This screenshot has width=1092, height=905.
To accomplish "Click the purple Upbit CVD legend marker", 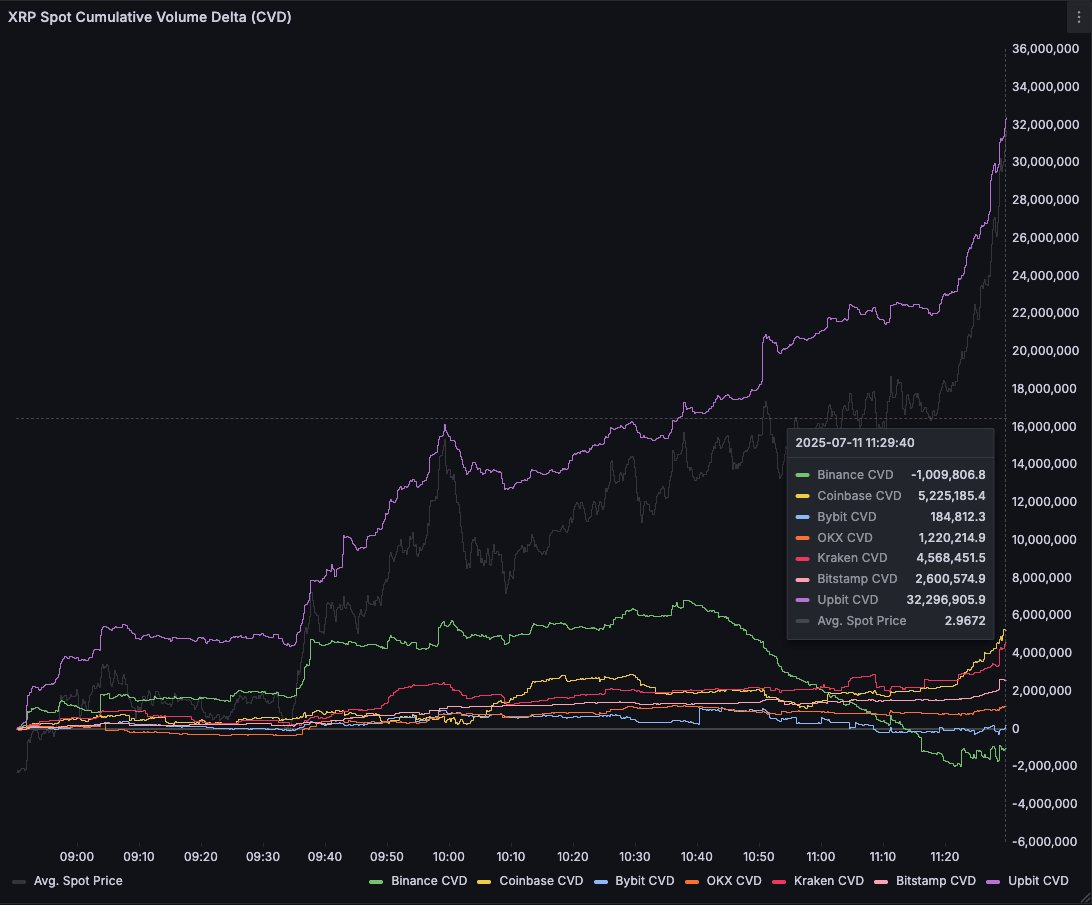I will pos(991,880).
